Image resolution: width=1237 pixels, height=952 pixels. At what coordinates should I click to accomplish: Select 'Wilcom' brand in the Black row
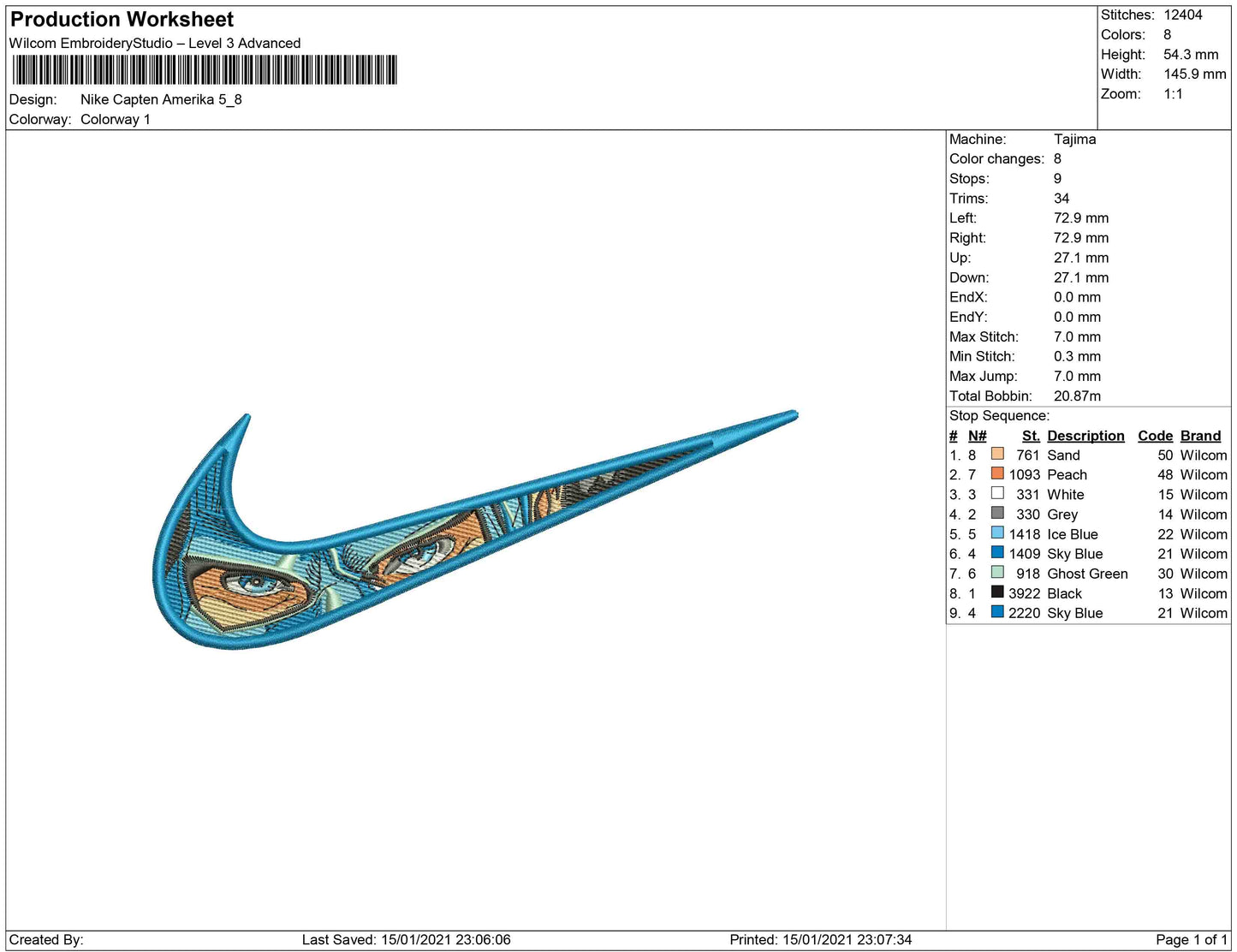tap(1204, 592)
